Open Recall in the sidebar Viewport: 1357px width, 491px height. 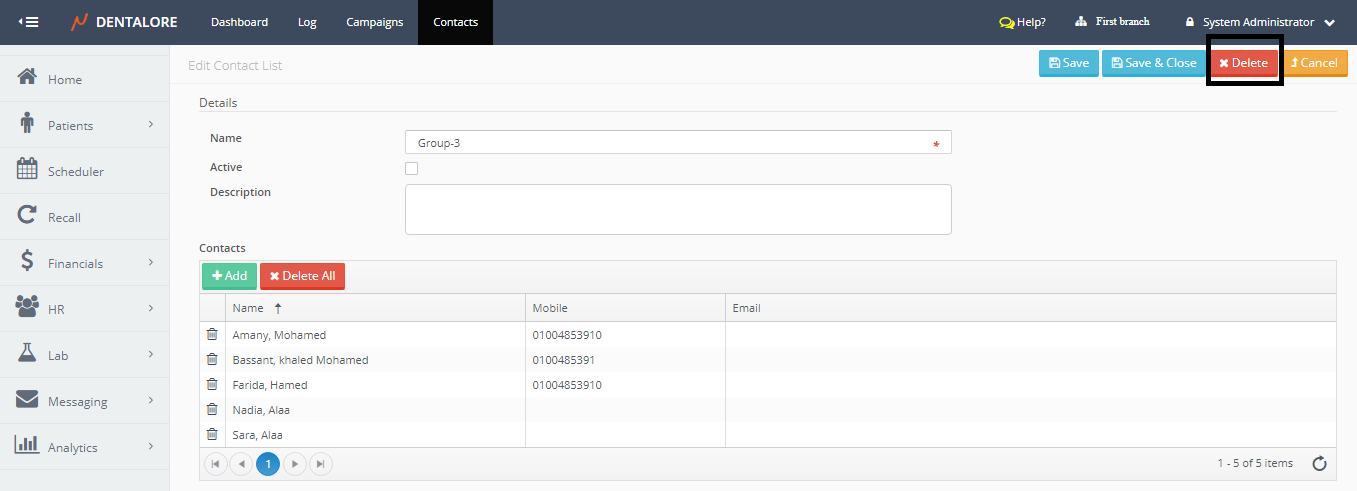tap(64, 217)
